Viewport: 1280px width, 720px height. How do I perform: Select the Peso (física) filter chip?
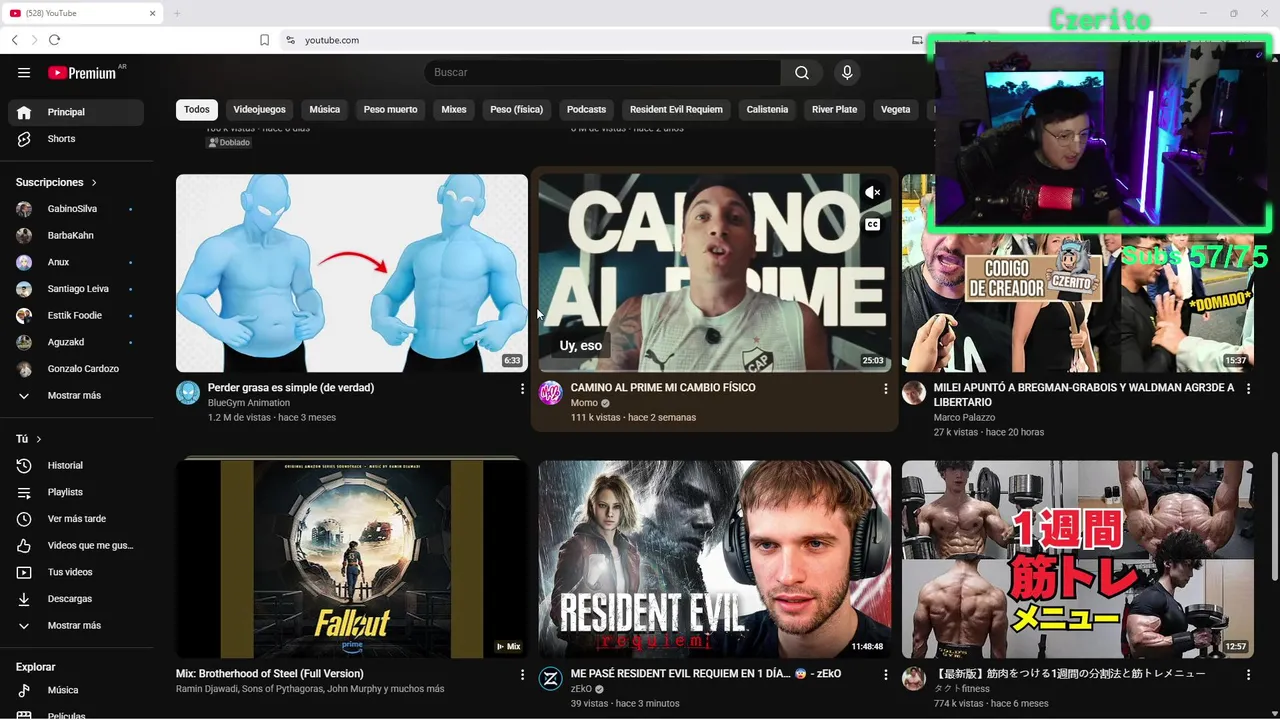[516, 109]
